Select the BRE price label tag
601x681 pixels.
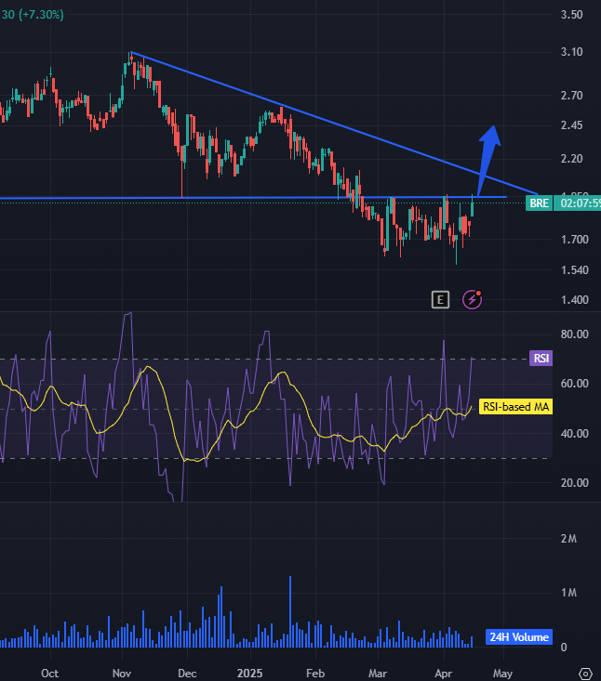[x=539, y=203]
